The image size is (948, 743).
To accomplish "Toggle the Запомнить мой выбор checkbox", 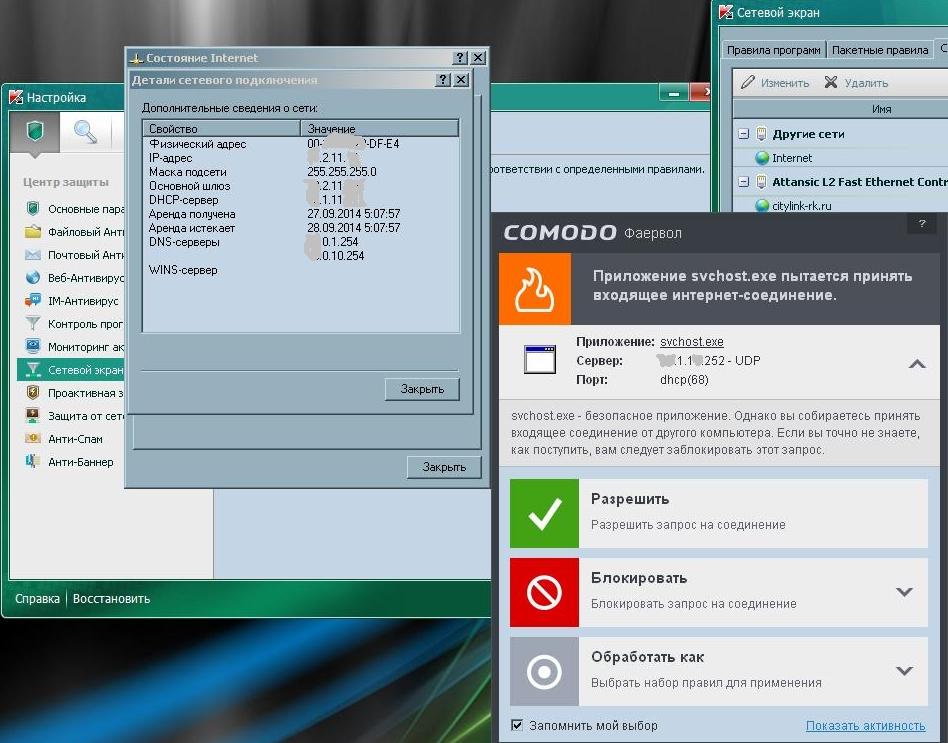I will point(517,725).
